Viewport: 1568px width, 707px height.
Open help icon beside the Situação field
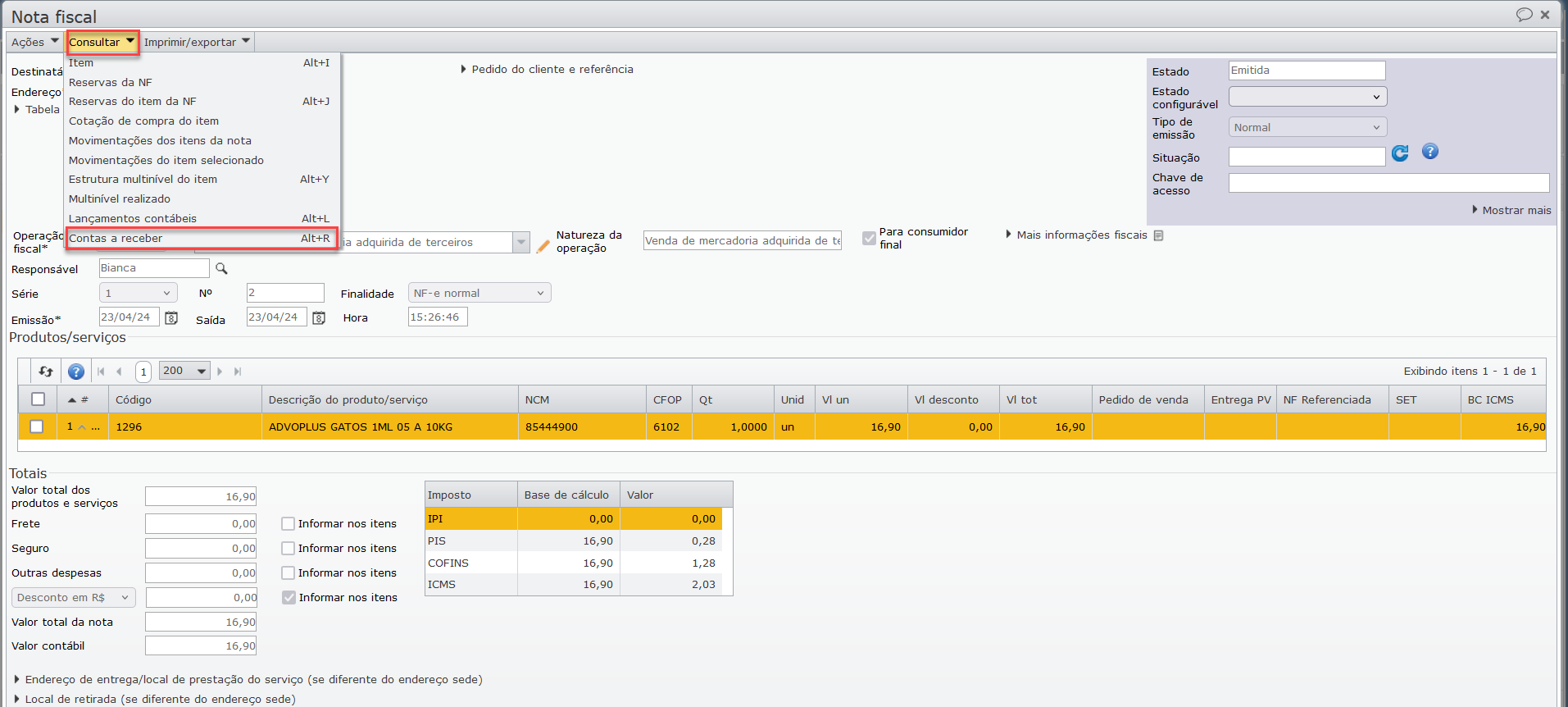[1429, 152]
